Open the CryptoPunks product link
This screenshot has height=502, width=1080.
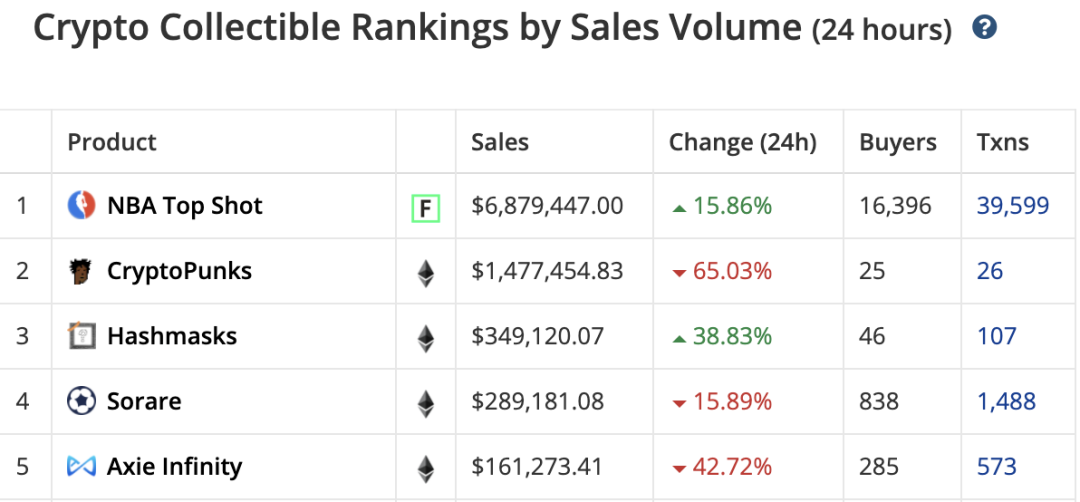point(179,271)
